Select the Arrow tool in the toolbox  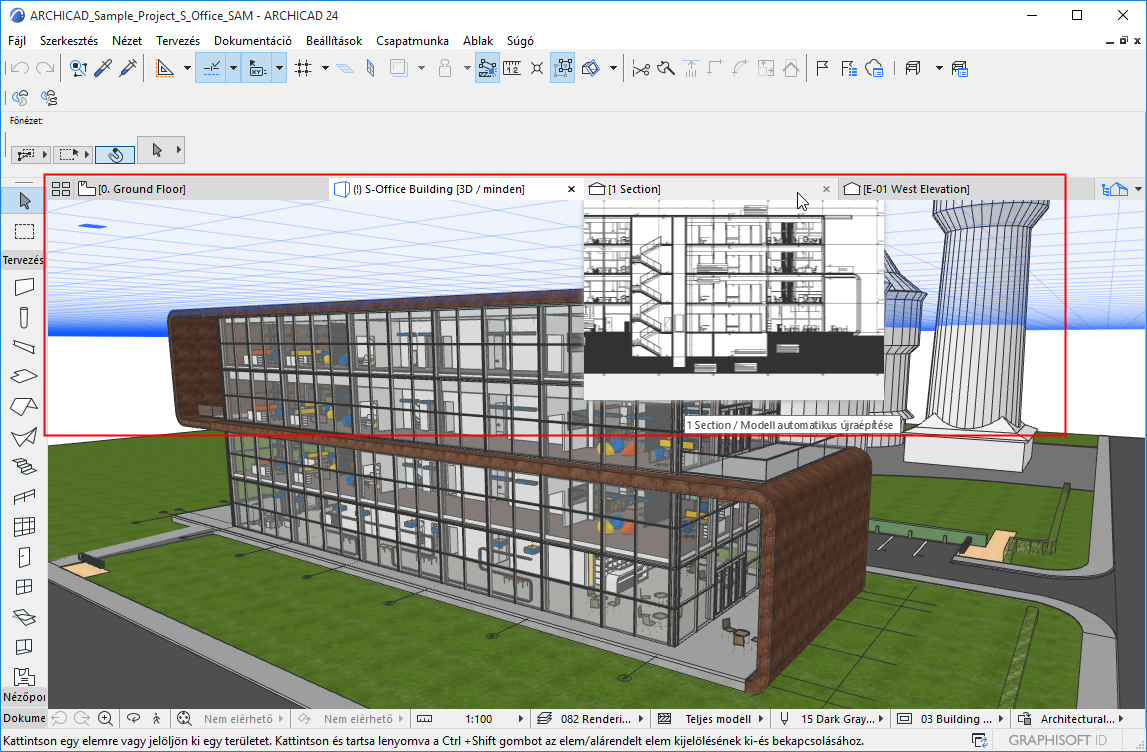25,201
